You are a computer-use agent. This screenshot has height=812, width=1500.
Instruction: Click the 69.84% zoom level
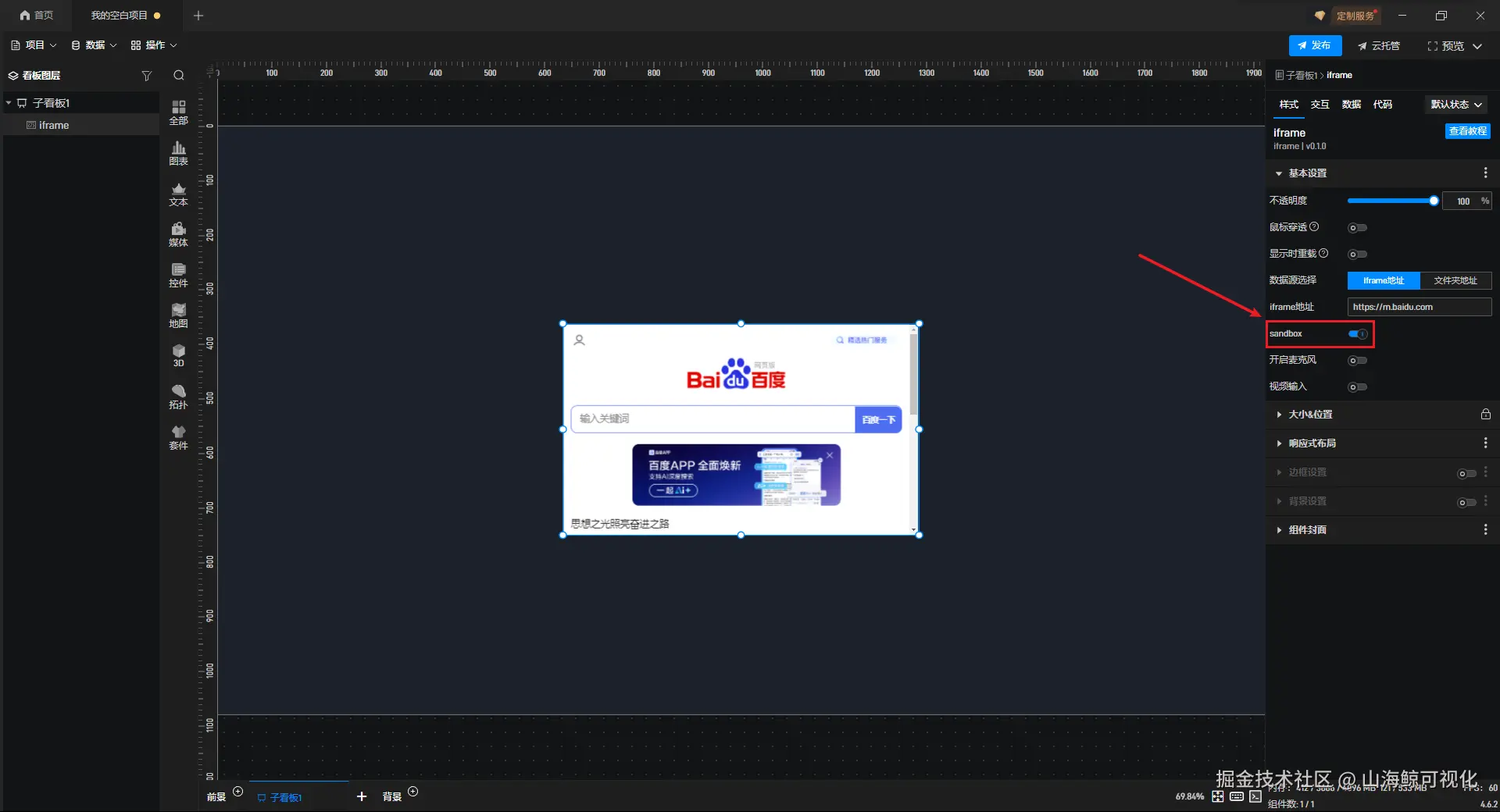pos(1189,797)
